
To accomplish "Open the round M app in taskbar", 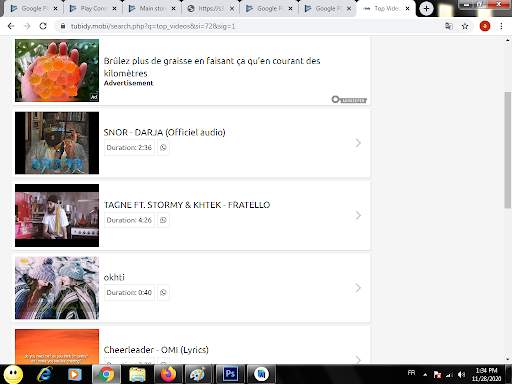I will 262,374.
